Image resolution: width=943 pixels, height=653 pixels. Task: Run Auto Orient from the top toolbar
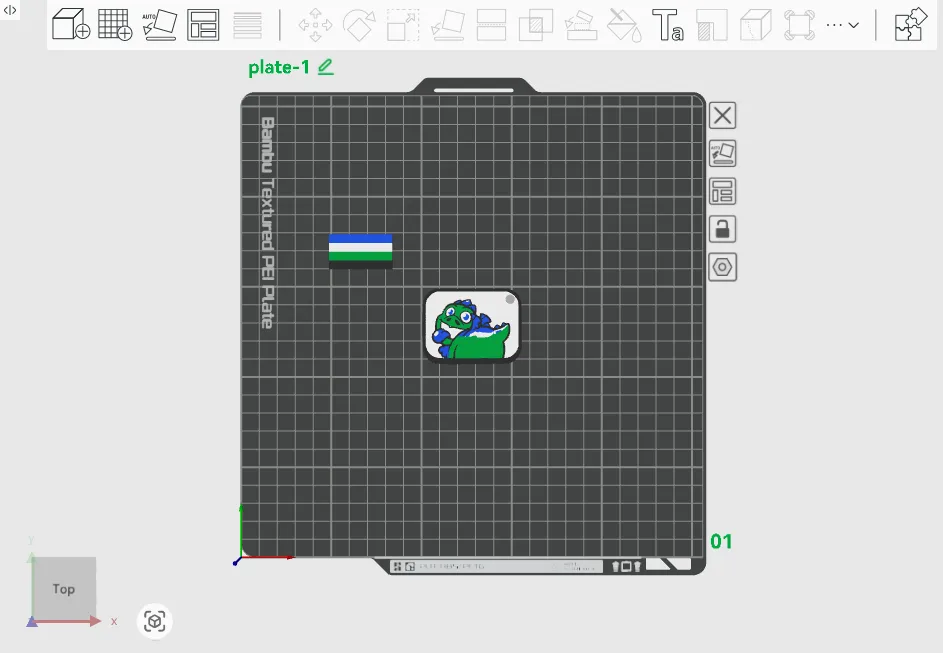click(x=159, y=25)
